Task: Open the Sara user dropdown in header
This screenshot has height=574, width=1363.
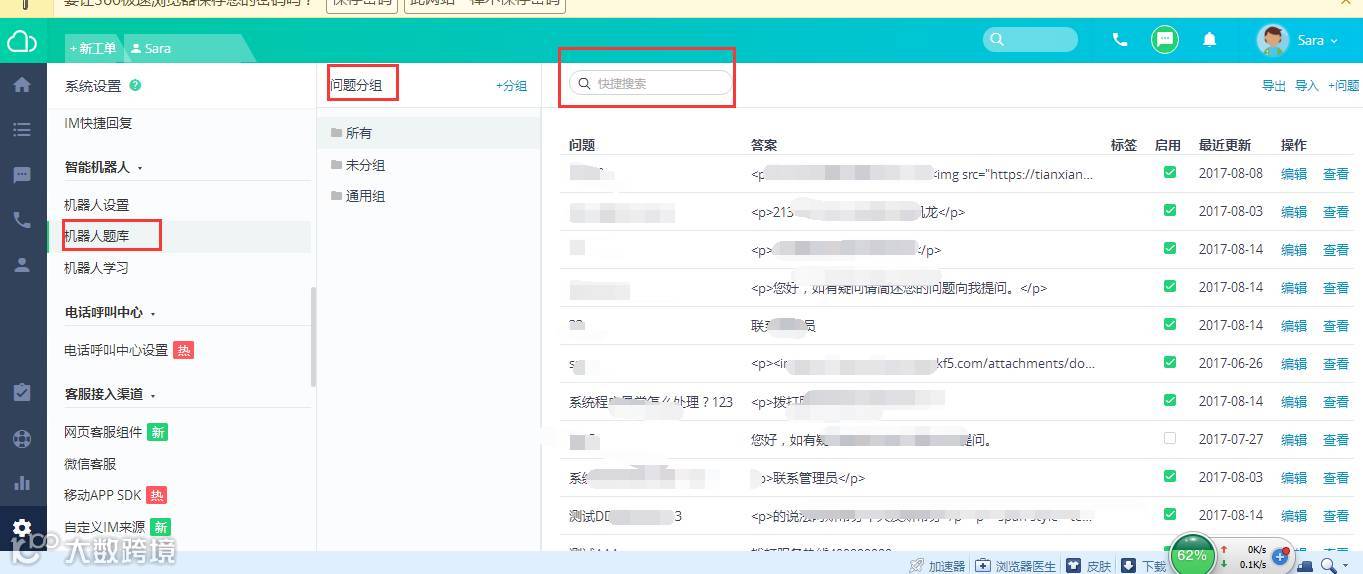Action: click(x=1318, y=40)
